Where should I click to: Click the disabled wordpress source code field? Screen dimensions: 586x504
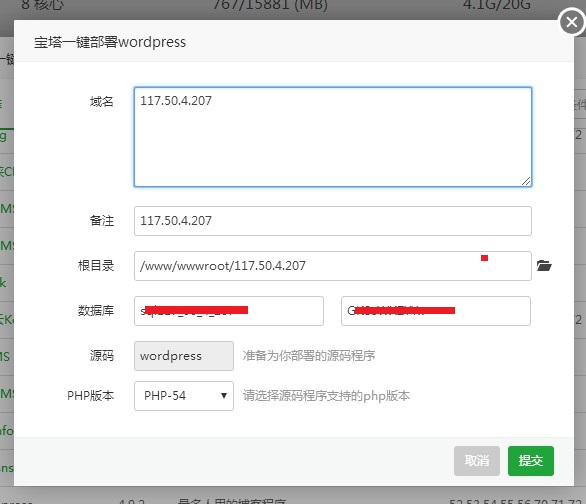click(x=184, y=356)
